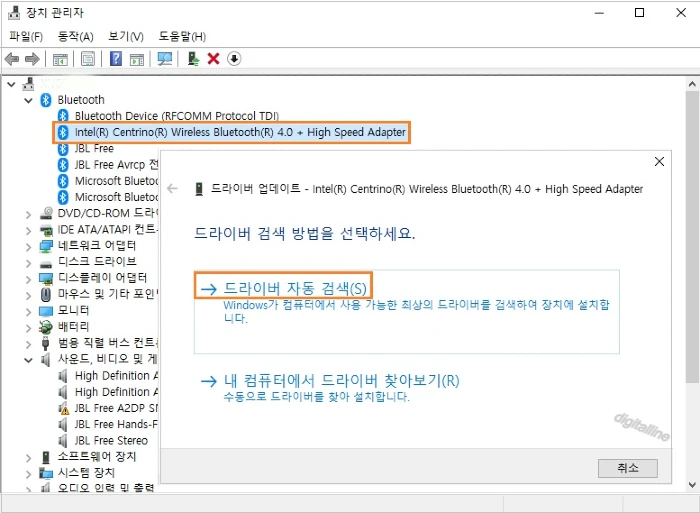The image size is (700, 513).
Task: Collapse the Bluetooth category
Action: 28,100
